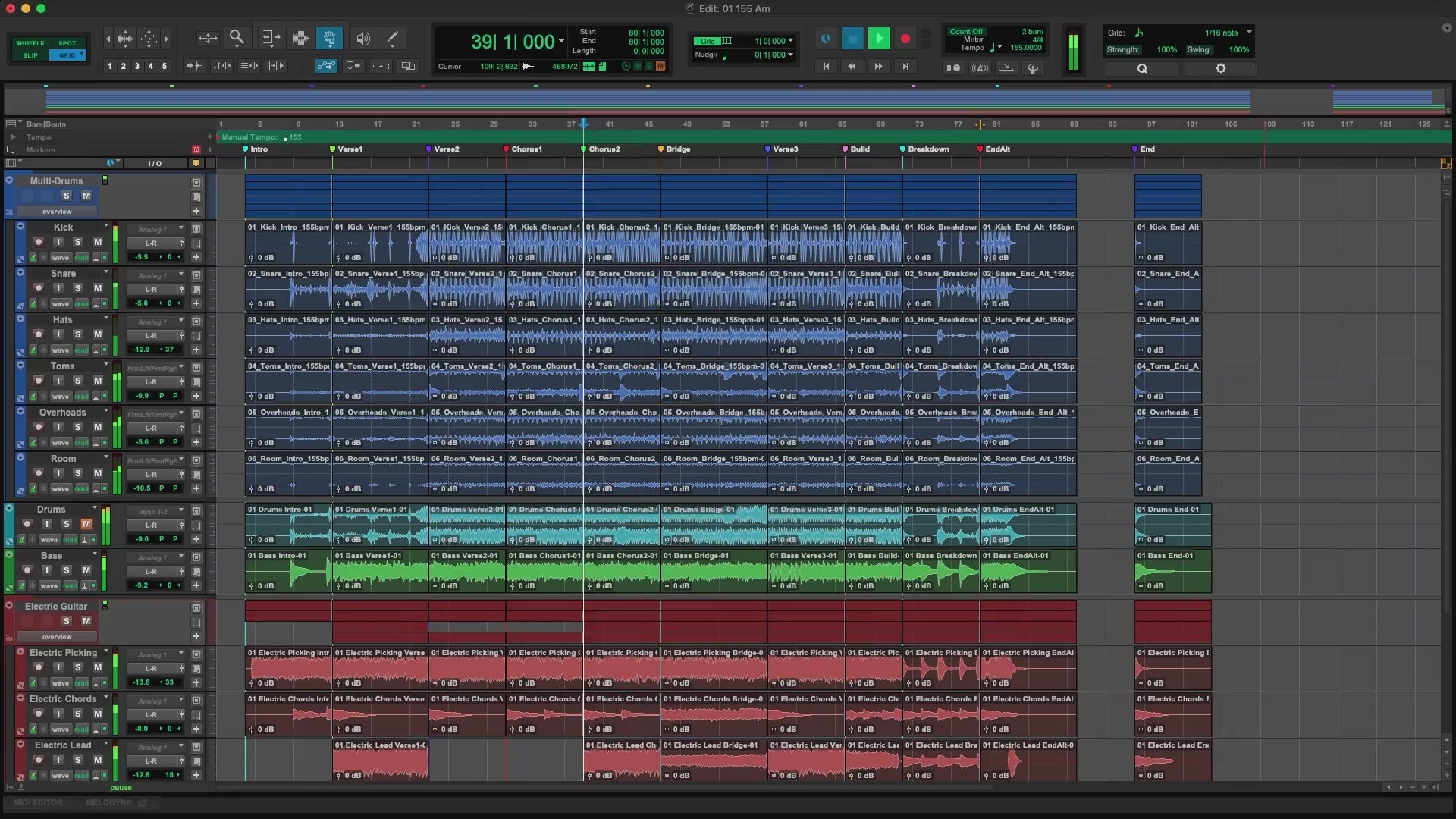Select the Pencil tool
Image resolution: width=1456 pixels, height=819 pixels.
[392, 38]
